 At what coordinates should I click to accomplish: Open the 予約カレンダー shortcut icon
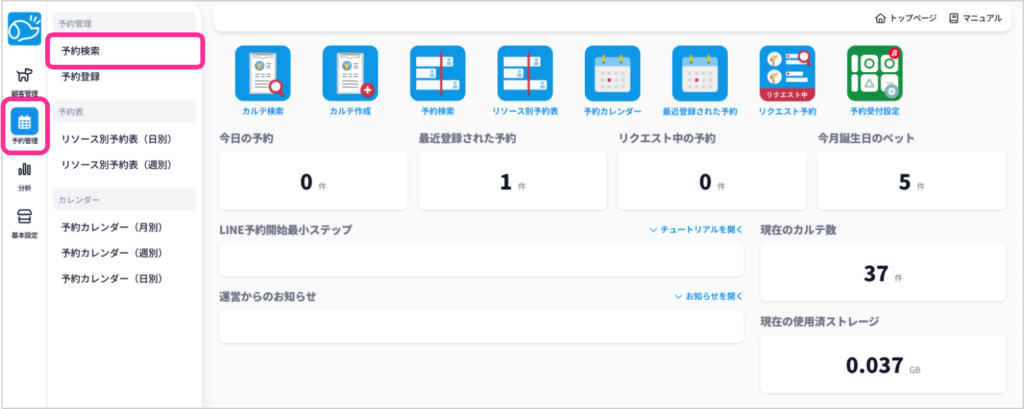point(612,74)
